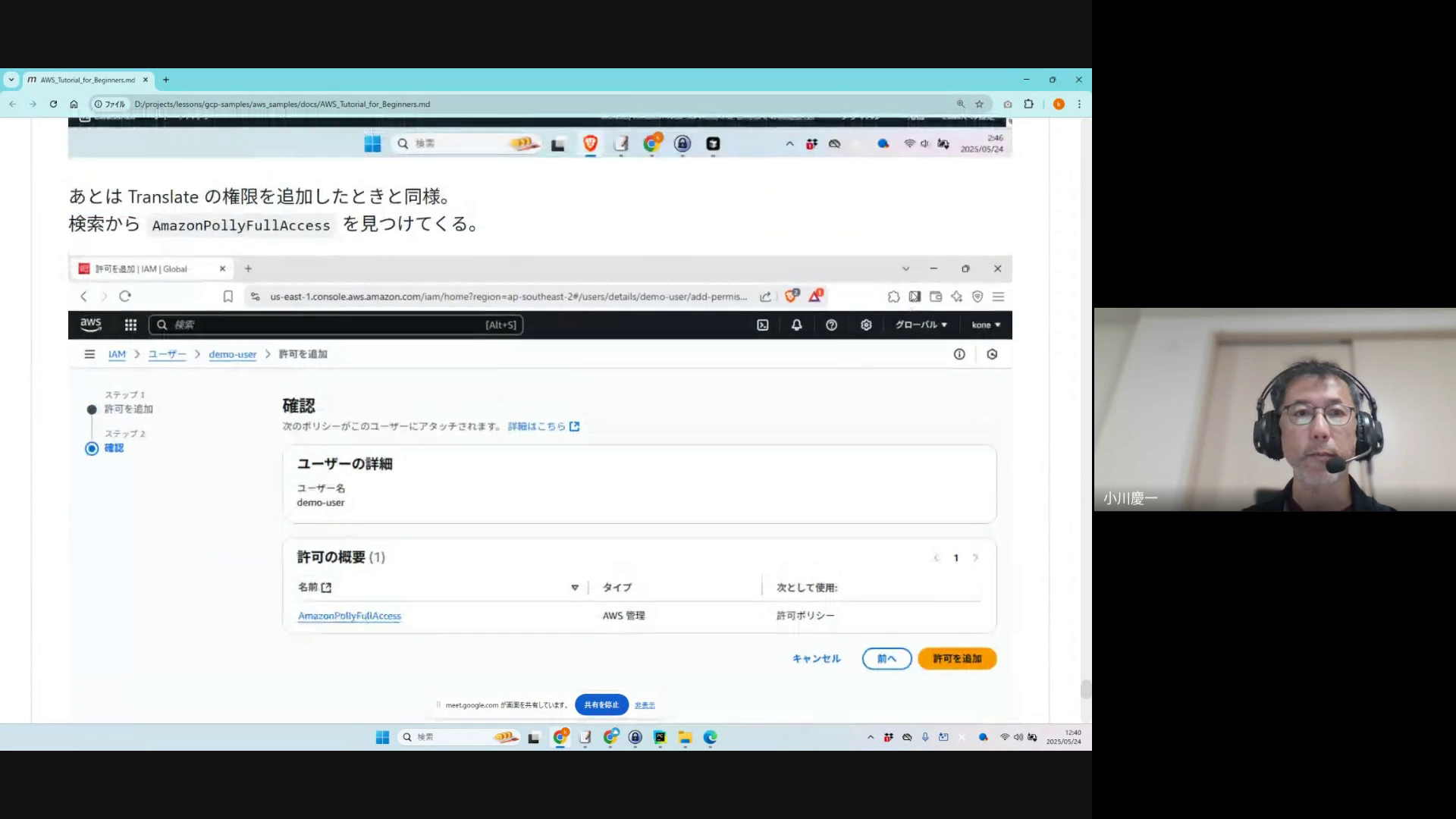1456x819 pixels.
Task: Close the AWS_Tutorial_for_Beginners.md tab
Action: tap(146, 80)
